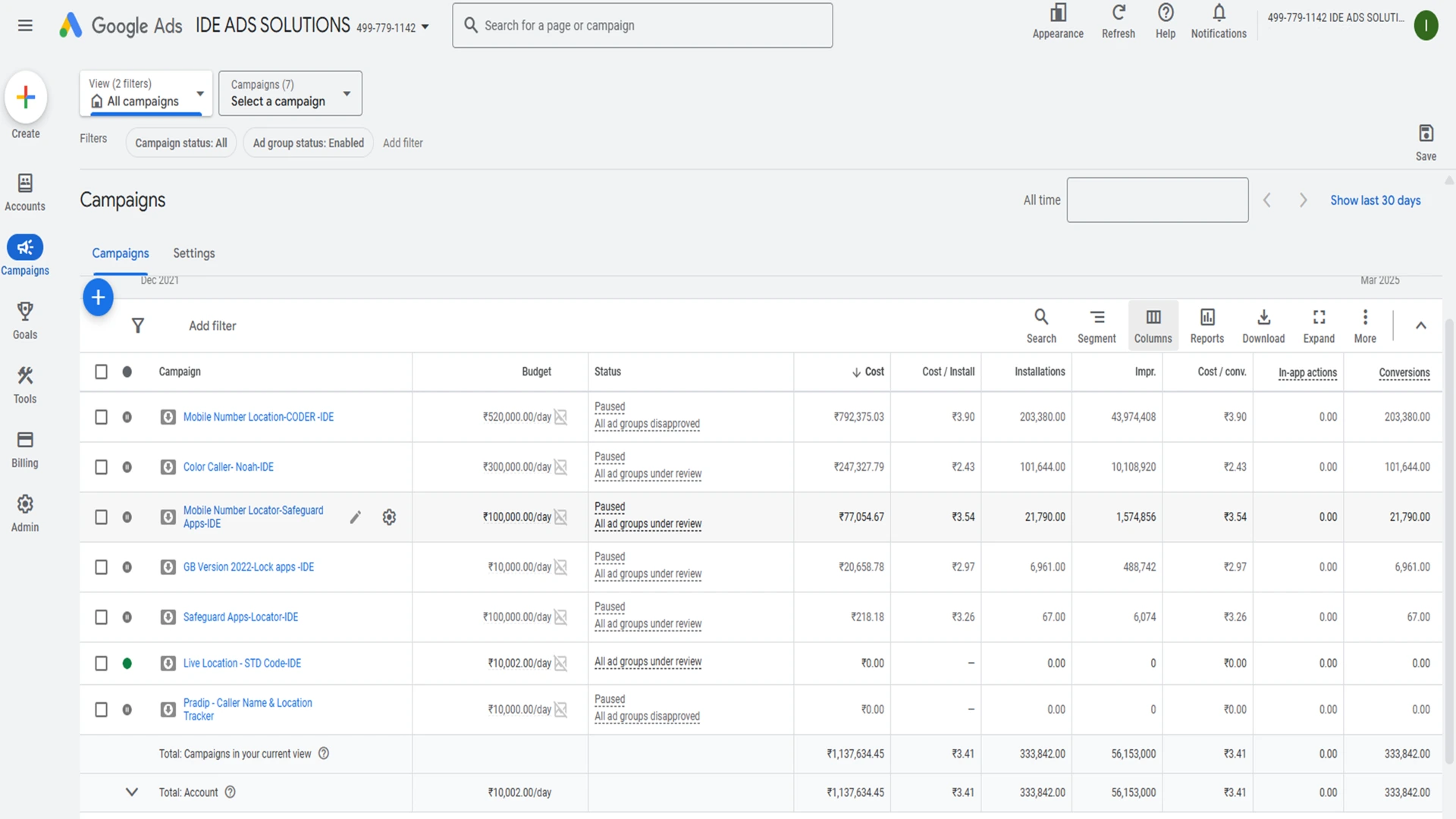Viewport: 1456px width, 819px height.
Task: Click Campaign status: All filter chip
Action: tap(181, 143)
